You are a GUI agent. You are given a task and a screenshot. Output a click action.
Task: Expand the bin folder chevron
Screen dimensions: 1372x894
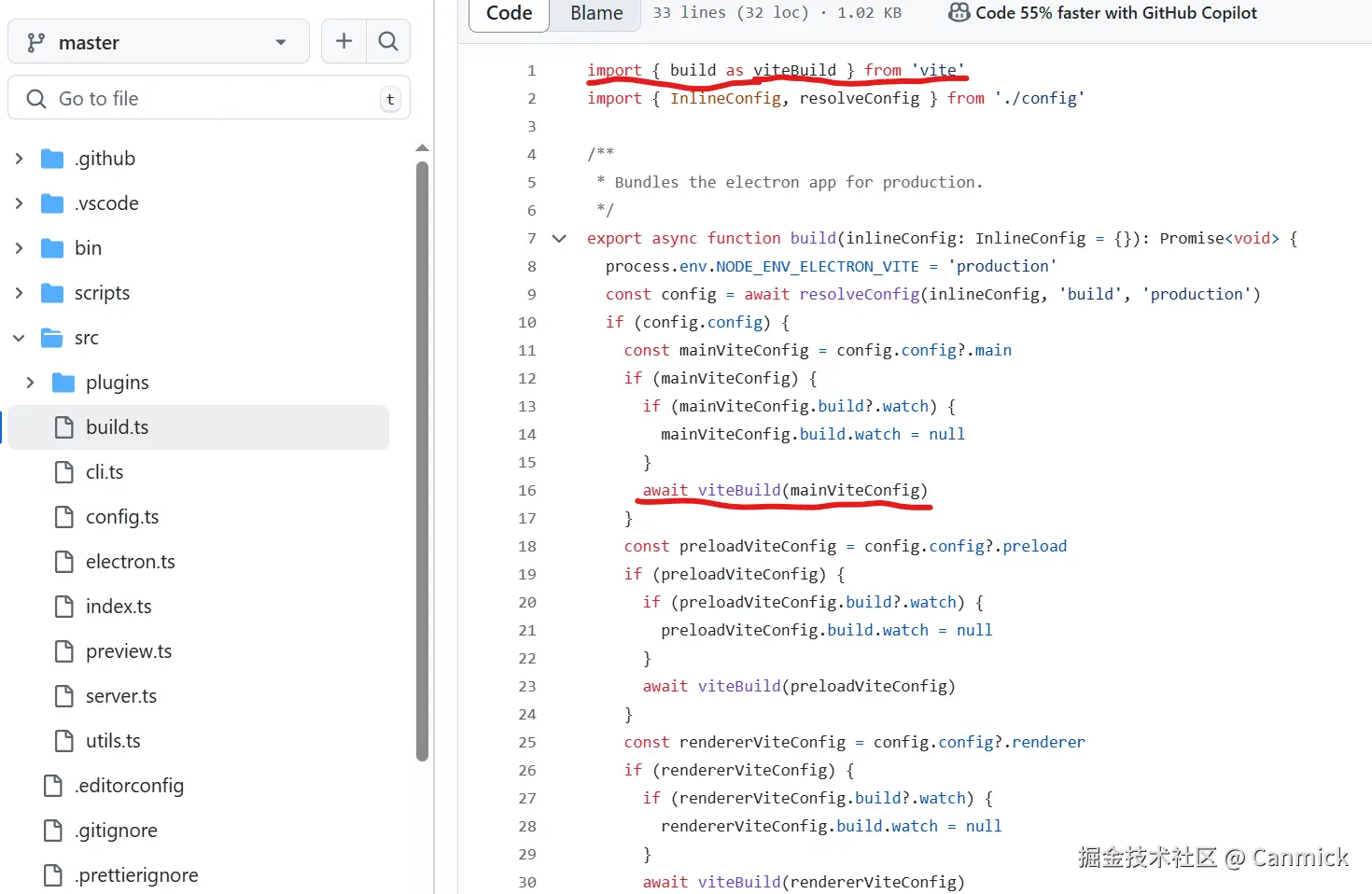click(19, 248)
